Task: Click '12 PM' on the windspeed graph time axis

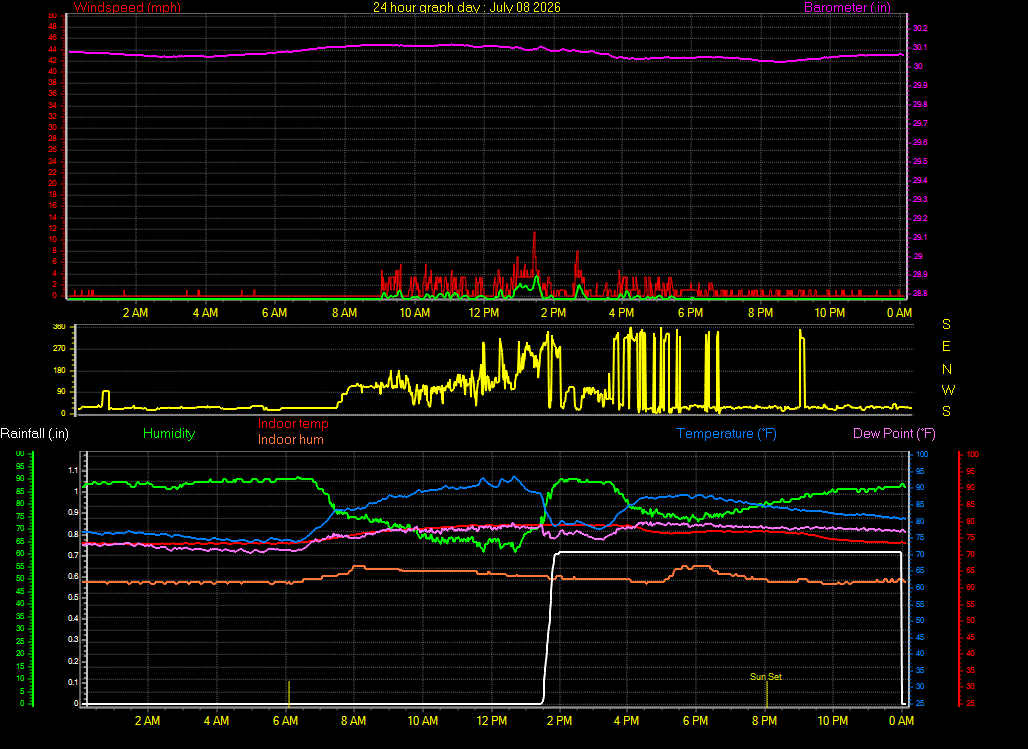Action: click(x=484, y=313)
